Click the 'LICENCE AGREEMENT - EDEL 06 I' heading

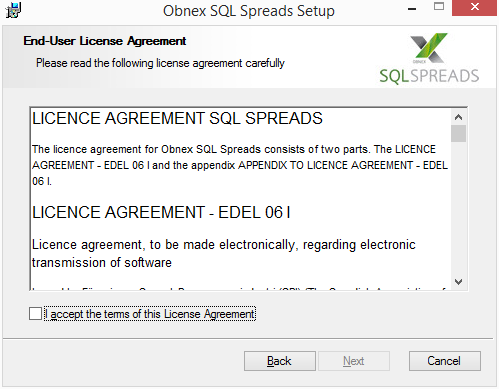(x=161, y=212)
